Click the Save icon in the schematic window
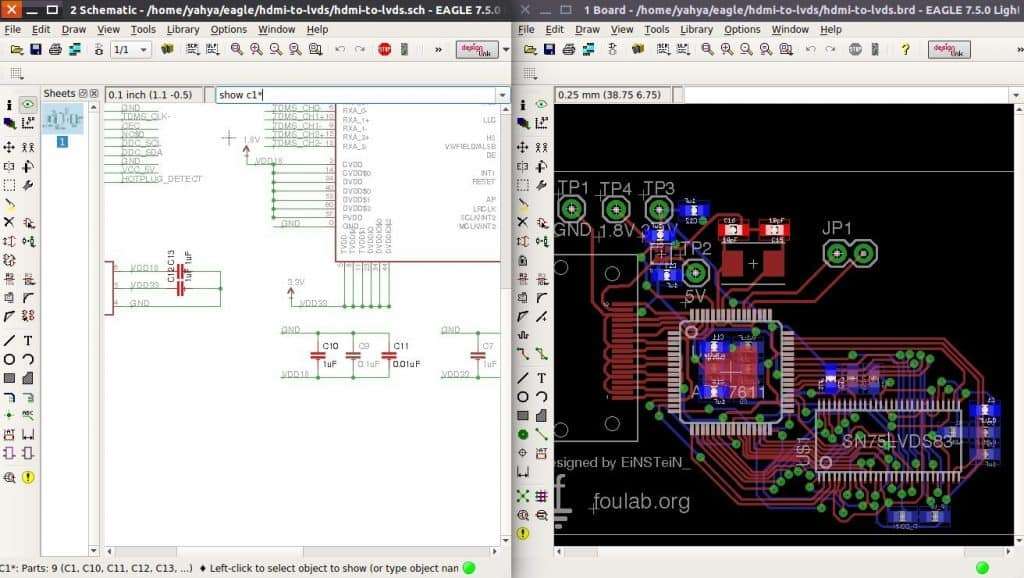Screen dimensions: 1024x578 [35, 50]
